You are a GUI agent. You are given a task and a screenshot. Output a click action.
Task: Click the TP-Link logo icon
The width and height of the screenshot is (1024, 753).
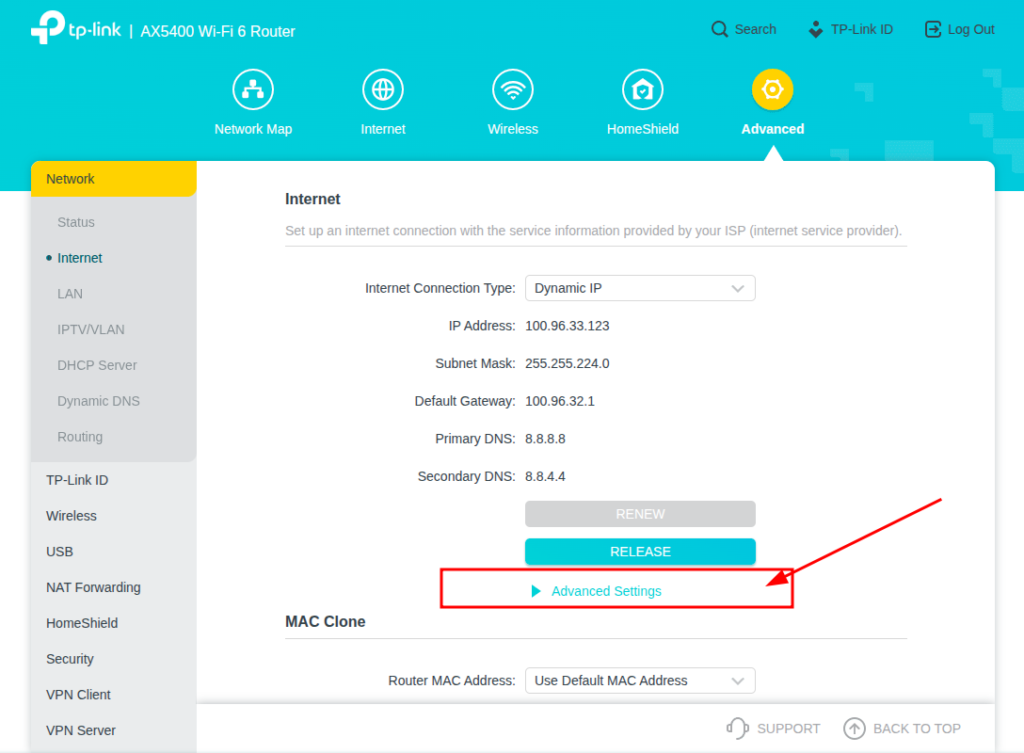[x=48, y=30]
